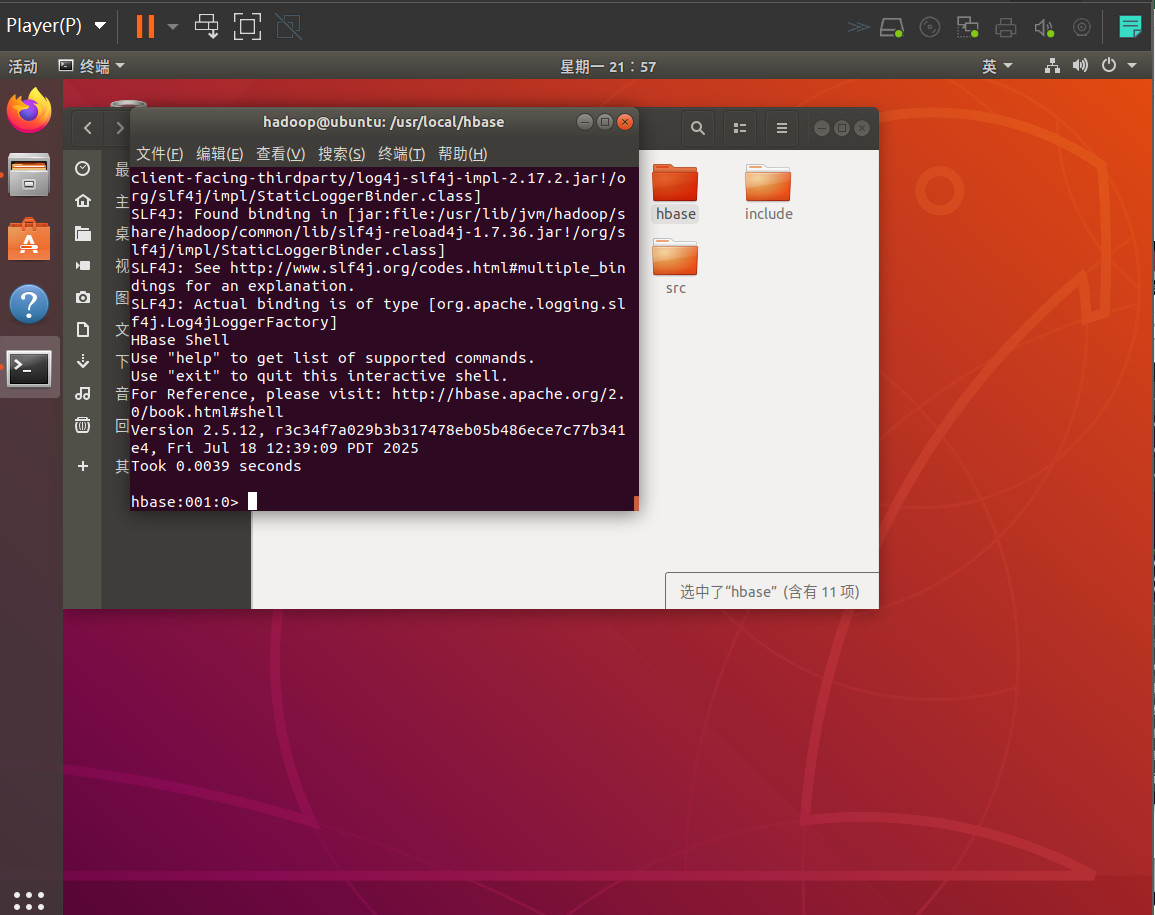Open the 英 input method dropdown

coord(997,66)
